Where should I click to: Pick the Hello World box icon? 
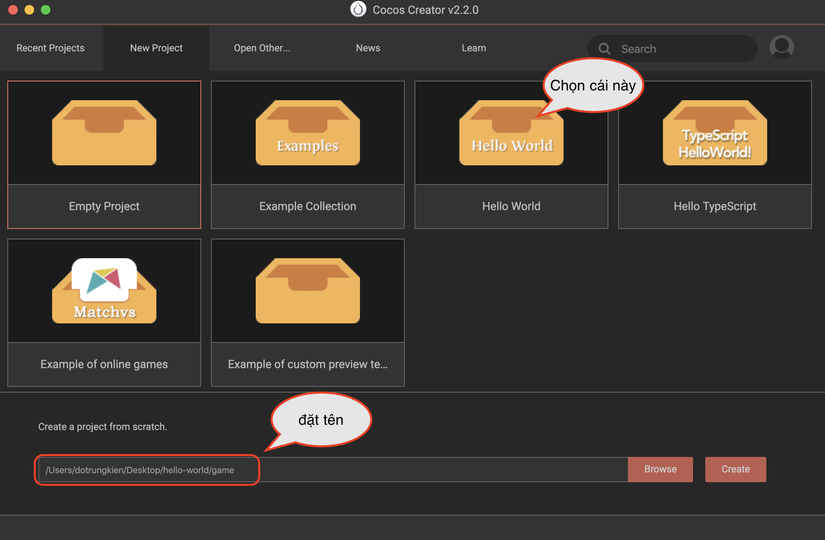point(511,133)
